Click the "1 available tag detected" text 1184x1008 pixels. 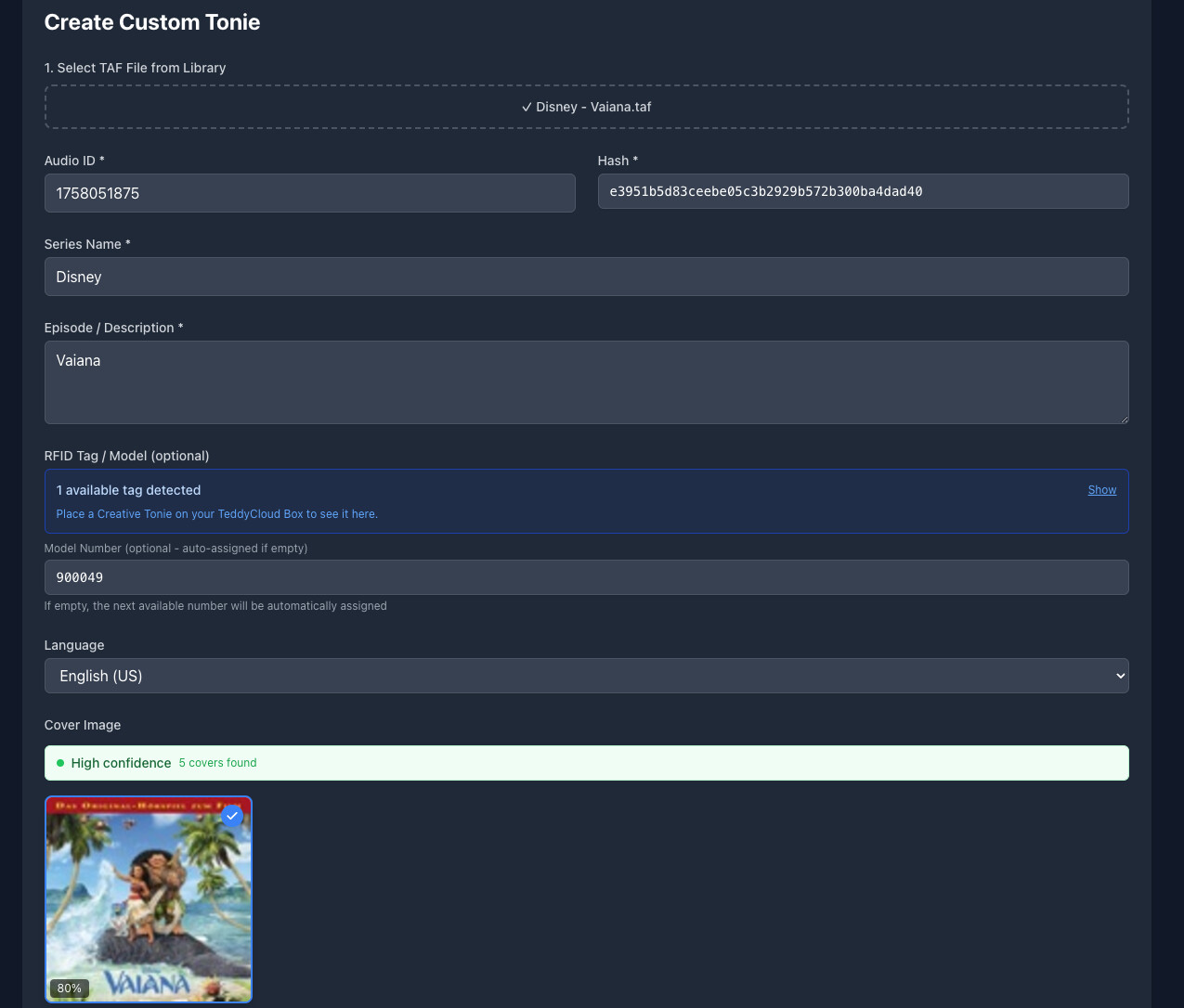click(x=128, y=490)
